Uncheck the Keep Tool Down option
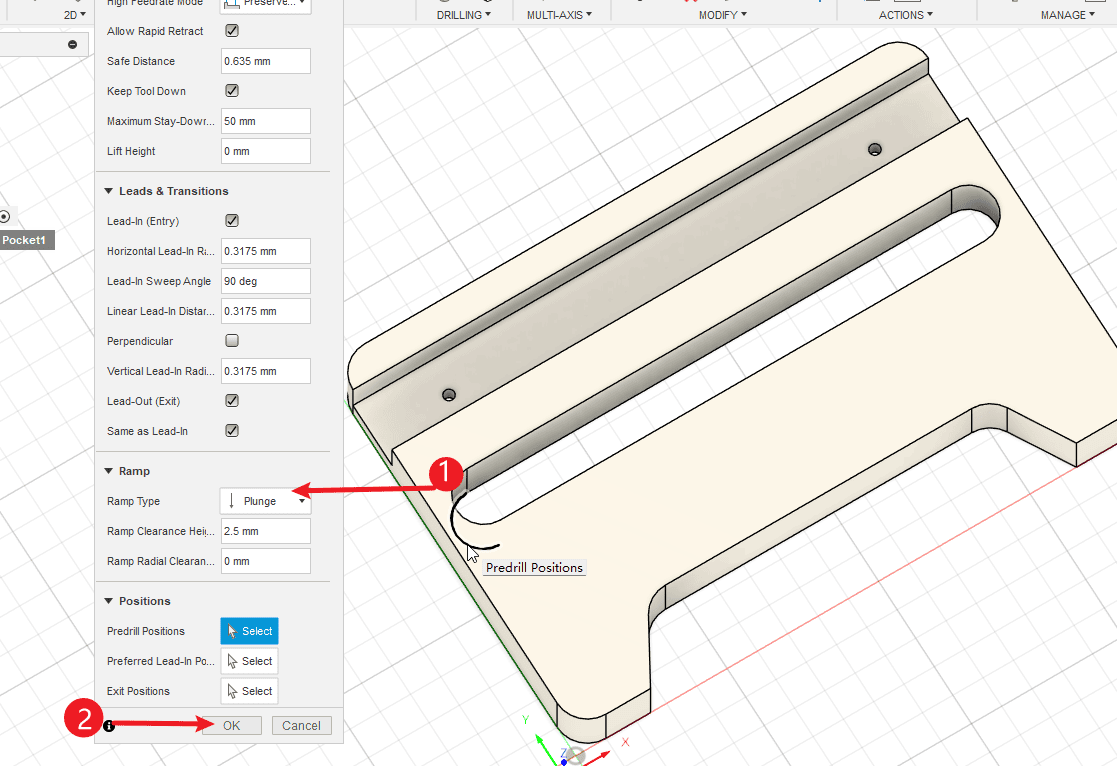1117x766 pixels. click(232, 91)
